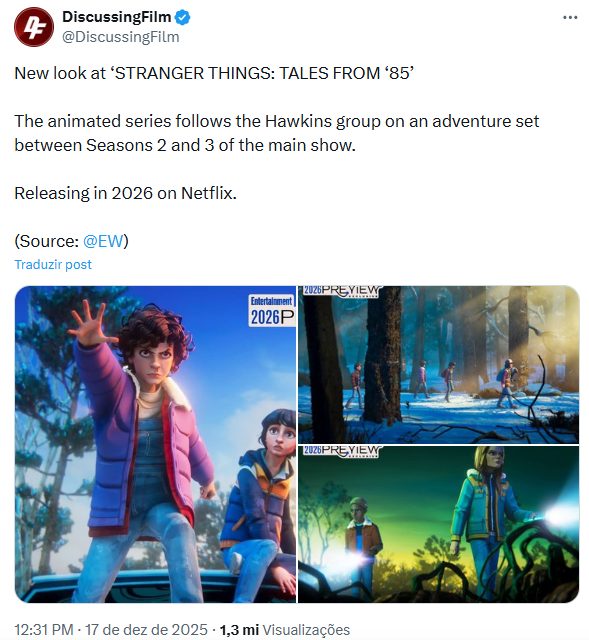Click the DiscussingFilm display name

click(116, 17)
